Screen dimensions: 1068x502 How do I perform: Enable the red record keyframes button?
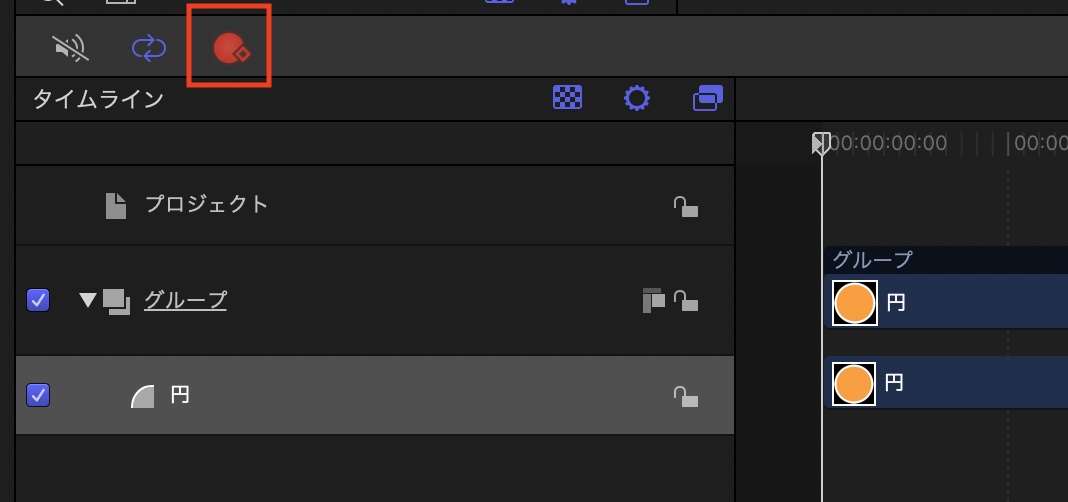pyautogui.click(x=231, y=46)
